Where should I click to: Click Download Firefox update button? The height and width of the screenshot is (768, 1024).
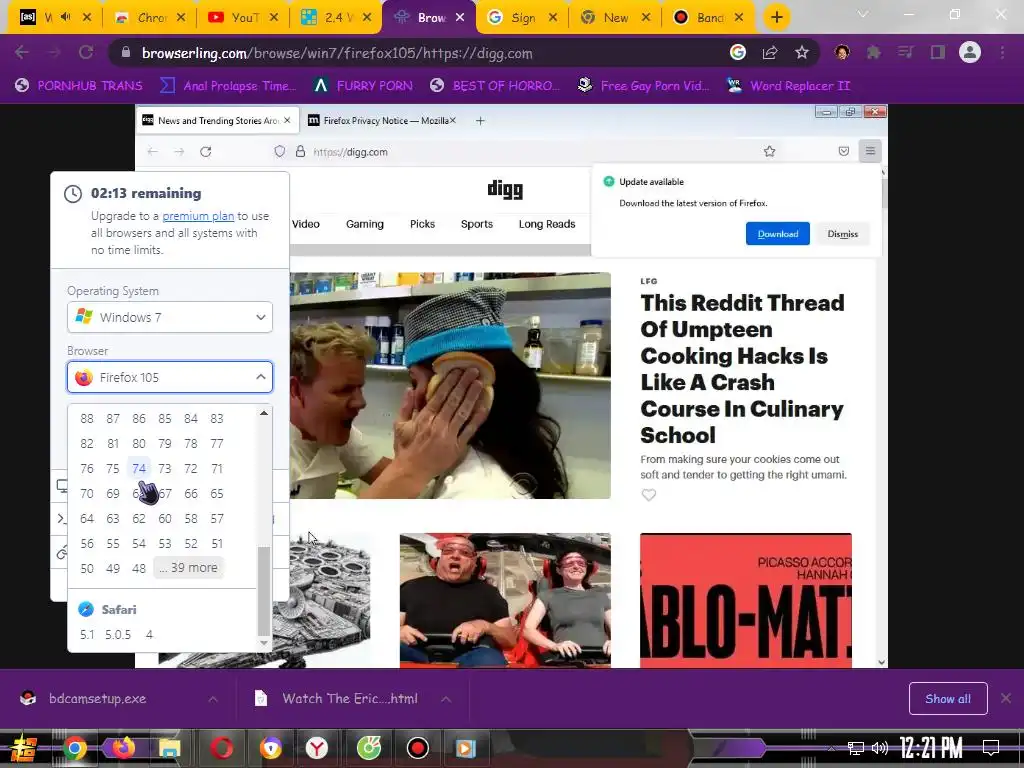click(x=777, y=234)
